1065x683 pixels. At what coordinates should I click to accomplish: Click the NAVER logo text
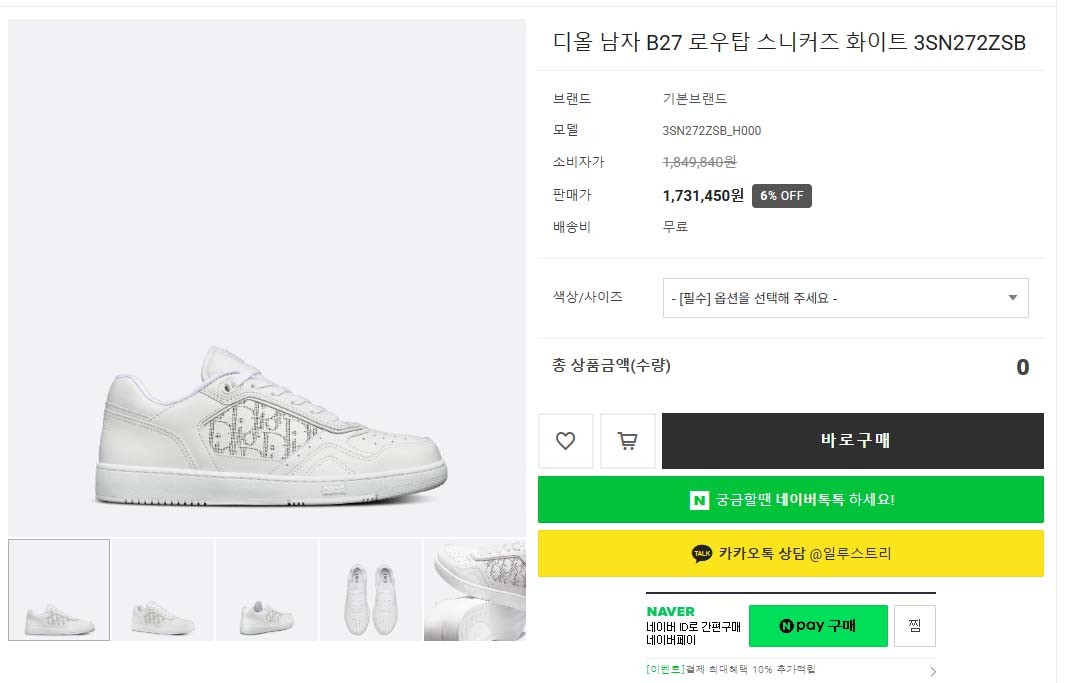pos(670,611)
